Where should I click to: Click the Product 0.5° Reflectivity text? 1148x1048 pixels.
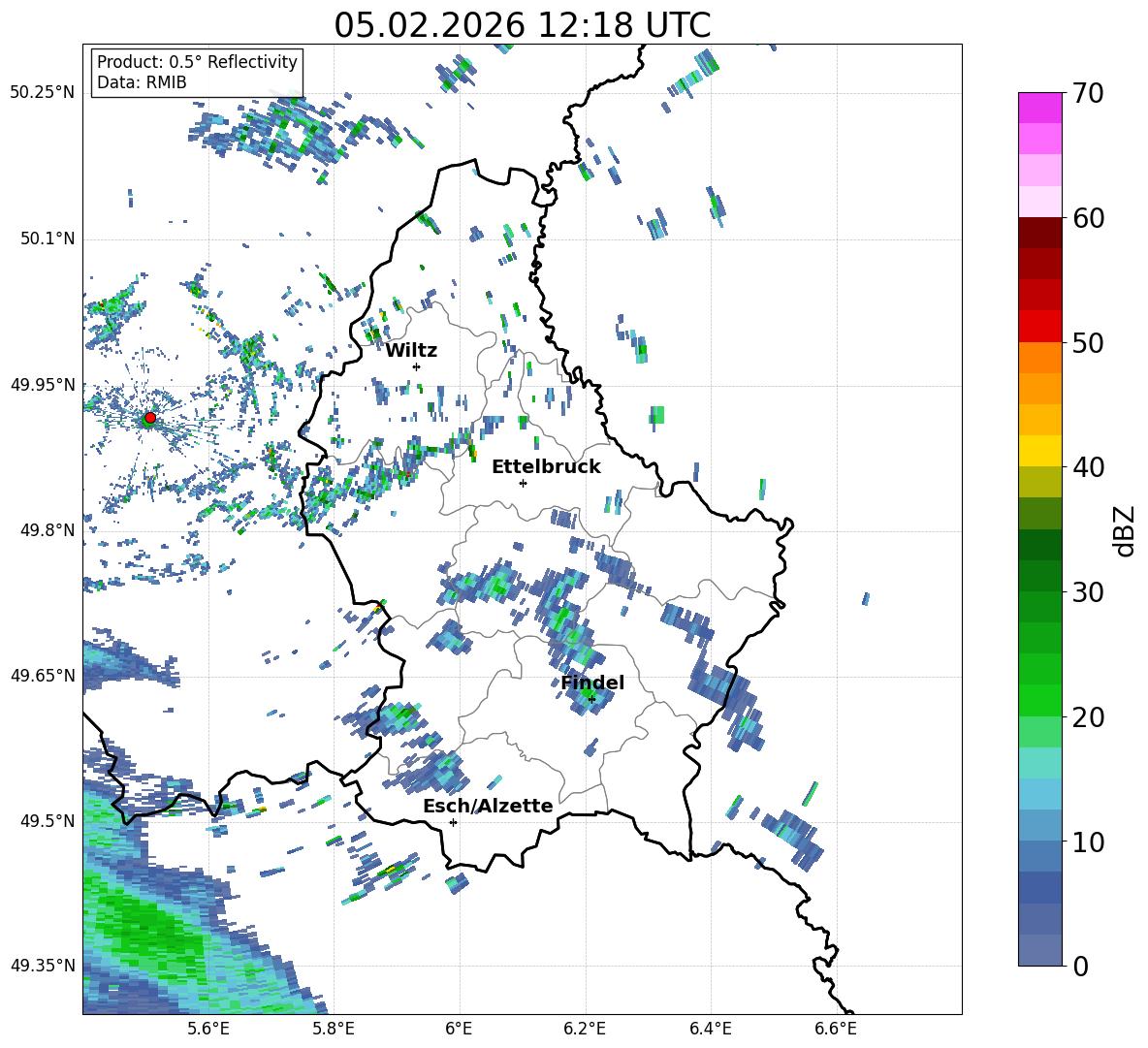click(197, 62)
